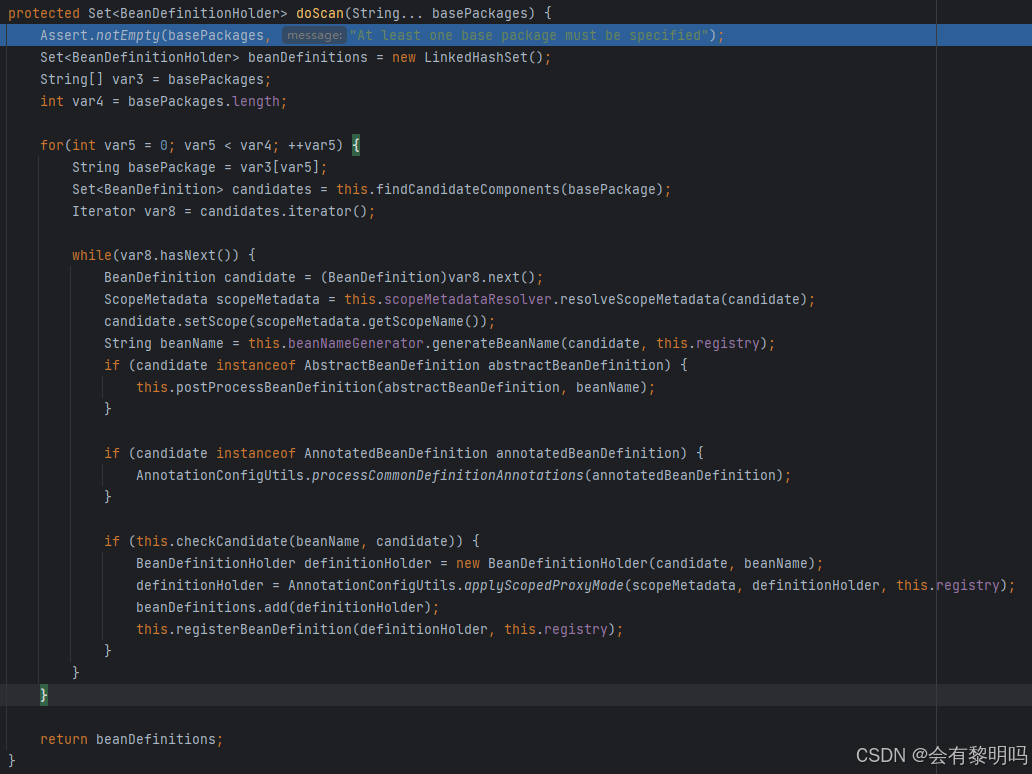Image resolution: width=1032 pixels, height=774 pixels.
Task: Click registerBeanDefinition method call
Action: (x=264, y=629)
